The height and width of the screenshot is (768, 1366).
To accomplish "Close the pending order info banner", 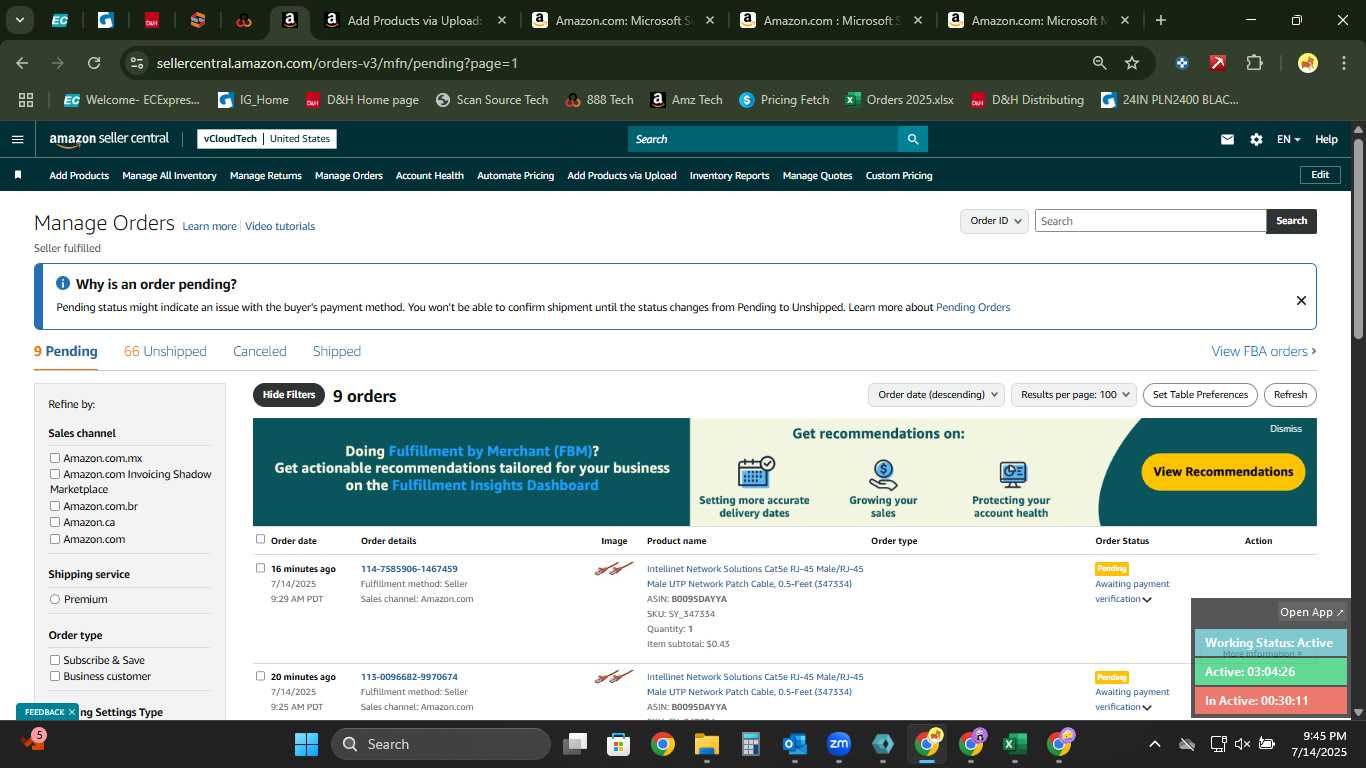I will (x=1301, y=300).
